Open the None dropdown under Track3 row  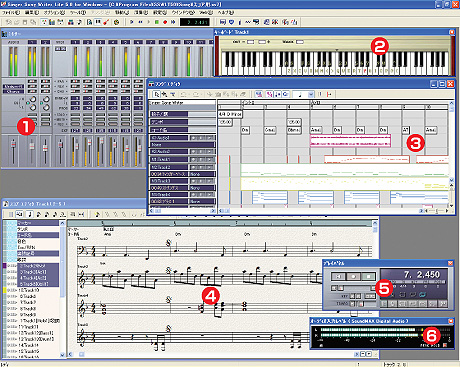pyautogui.click(x=202, y=188)
